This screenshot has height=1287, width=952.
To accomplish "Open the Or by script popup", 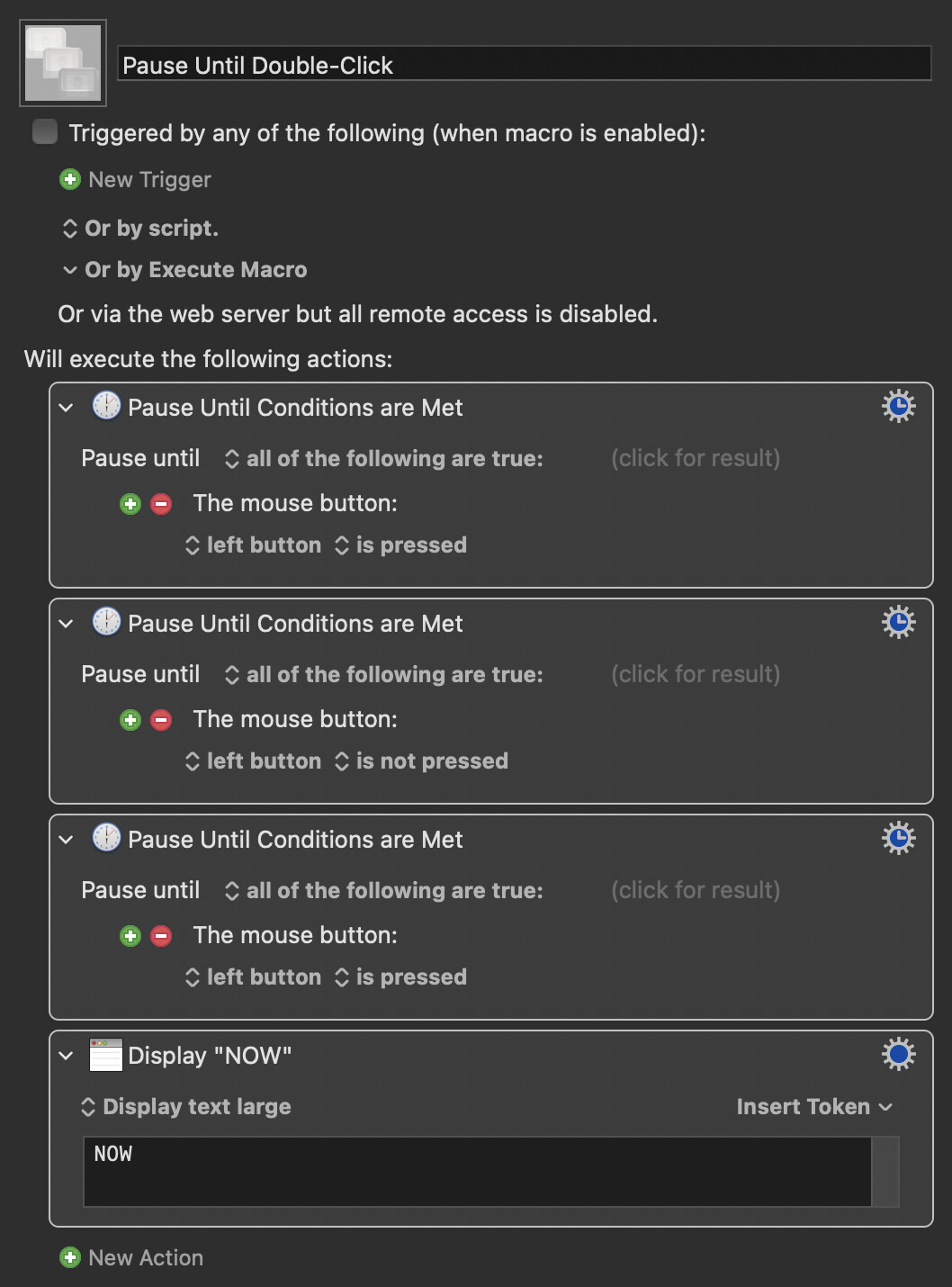I will click(x=140, y=229).
